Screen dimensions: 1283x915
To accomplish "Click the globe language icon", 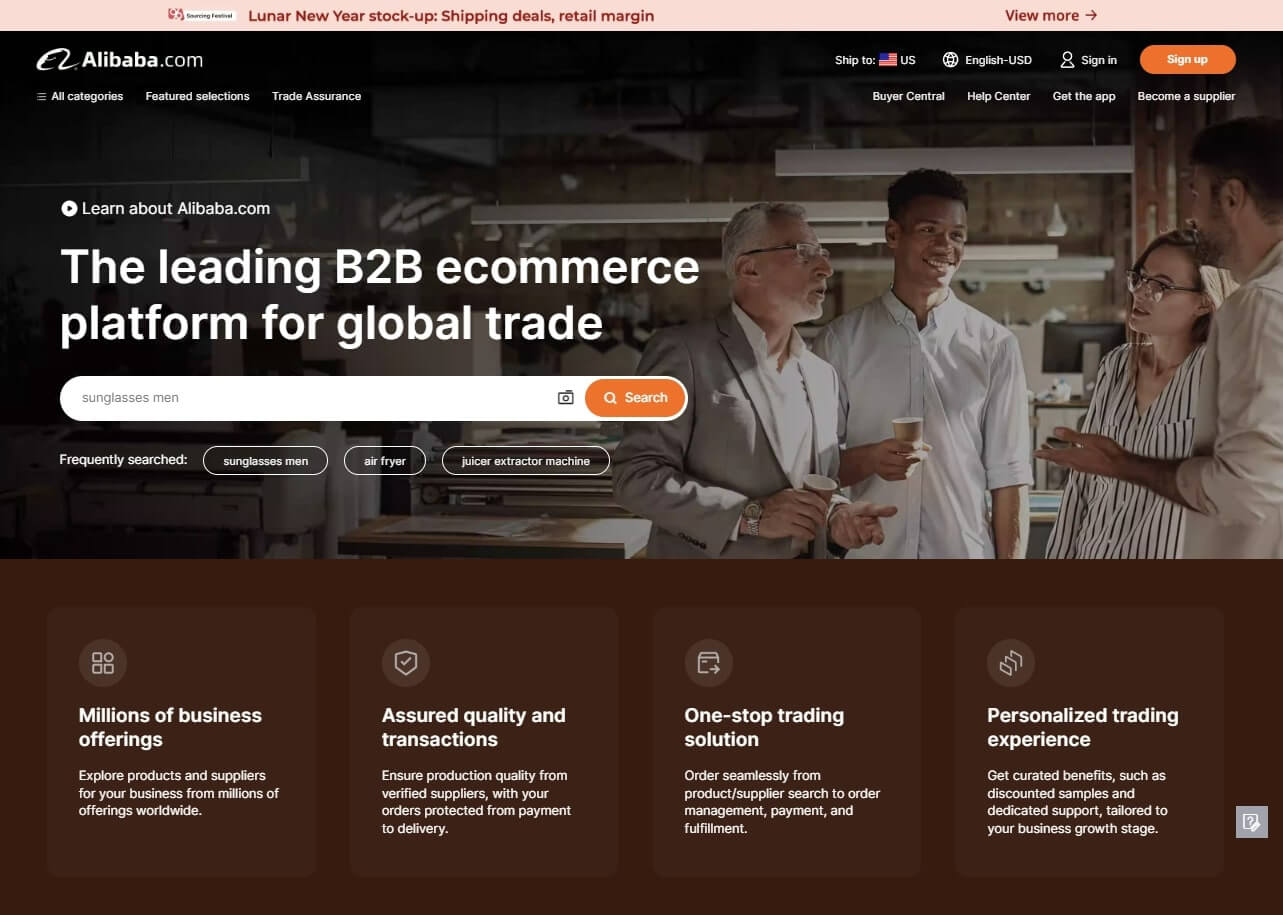I will [x=950, y=60].
